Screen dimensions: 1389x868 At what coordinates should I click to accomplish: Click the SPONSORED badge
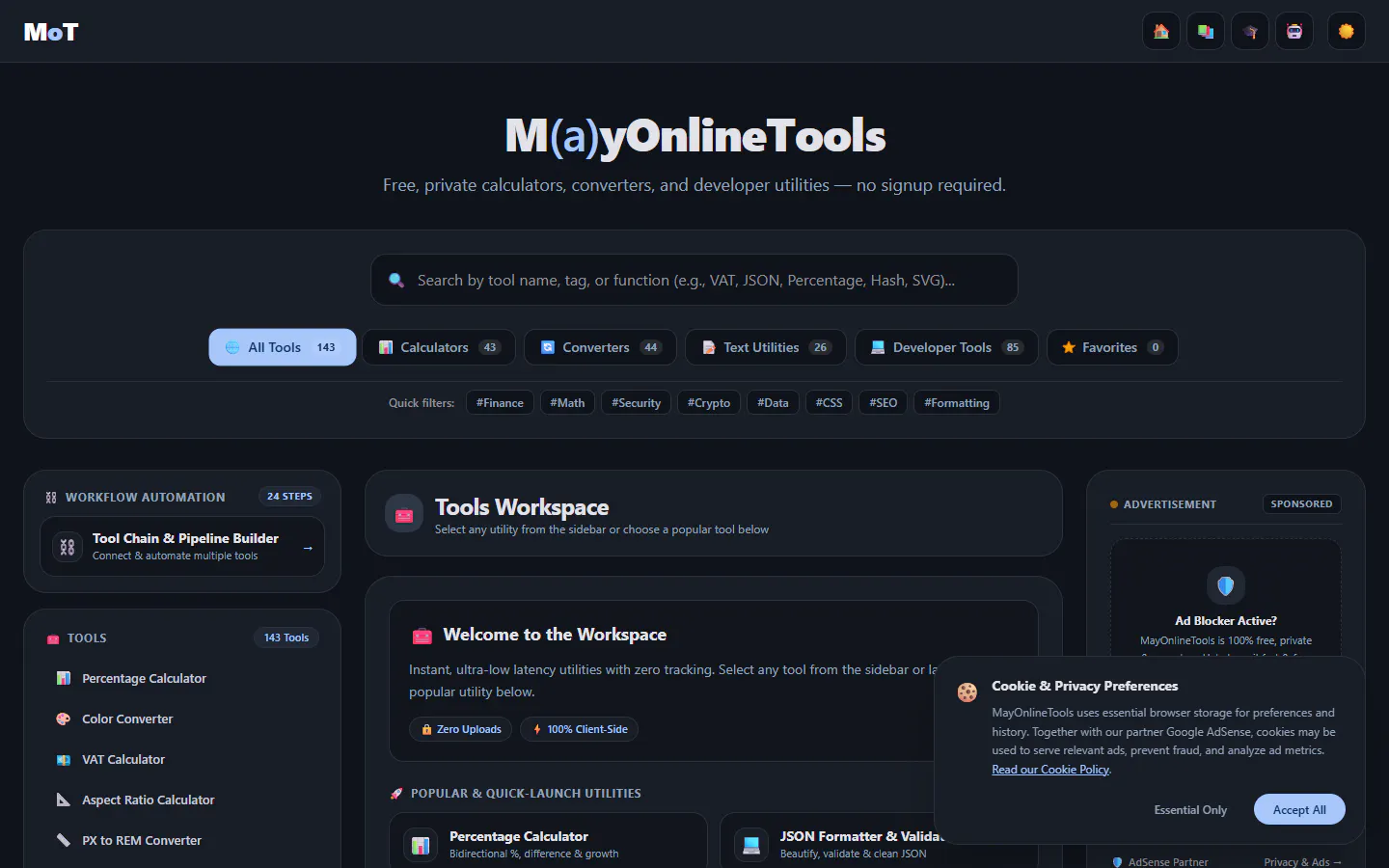(1301, 504)
